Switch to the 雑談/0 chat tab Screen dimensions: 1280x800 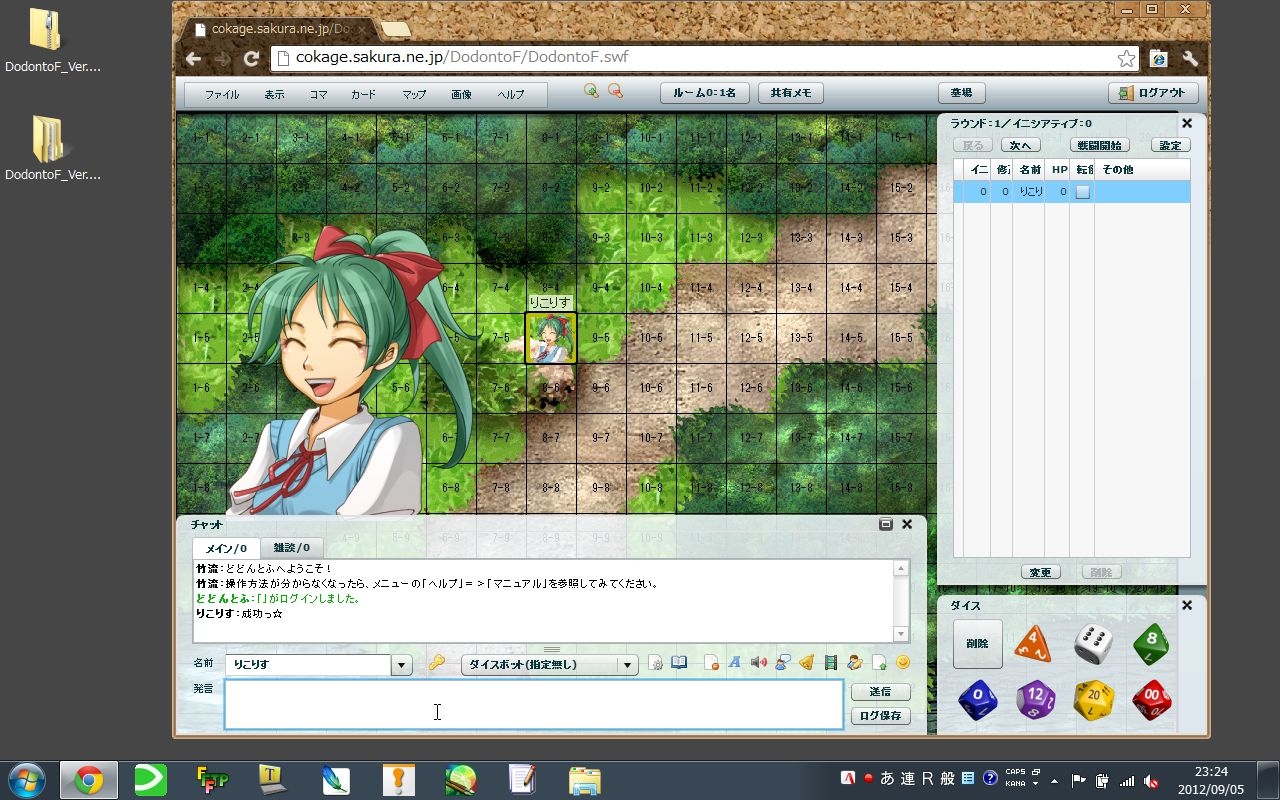(x=292, y=548)
